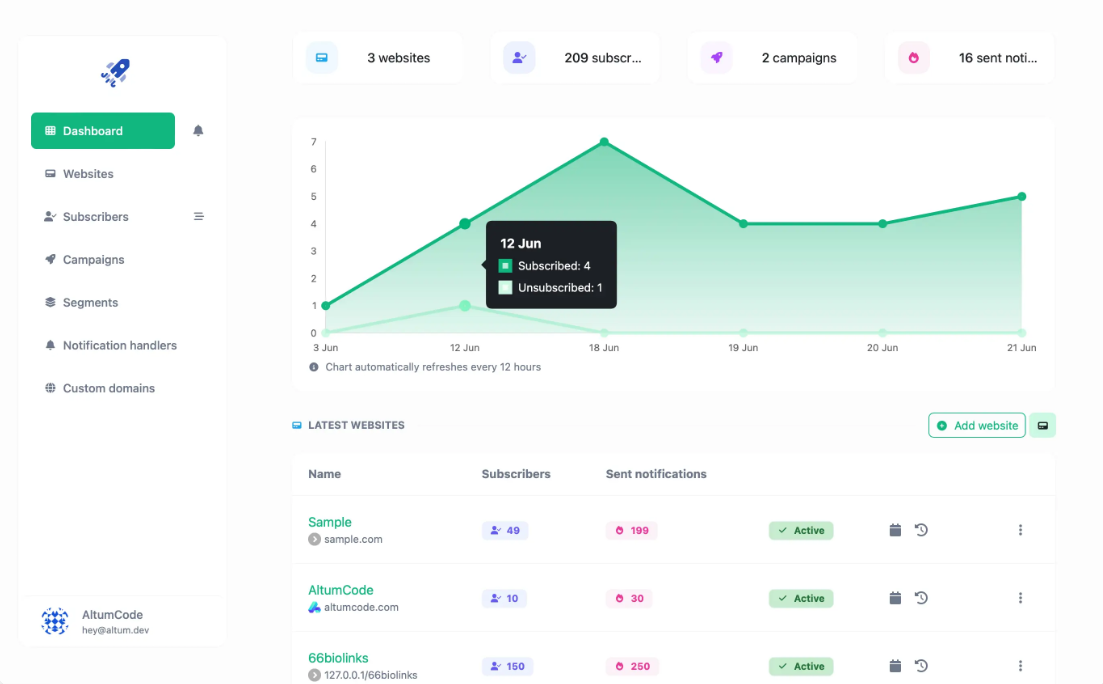Open calendar icon for 66biolinks website
Viewport: 1103px width, 684px height.
coord(895,666)
